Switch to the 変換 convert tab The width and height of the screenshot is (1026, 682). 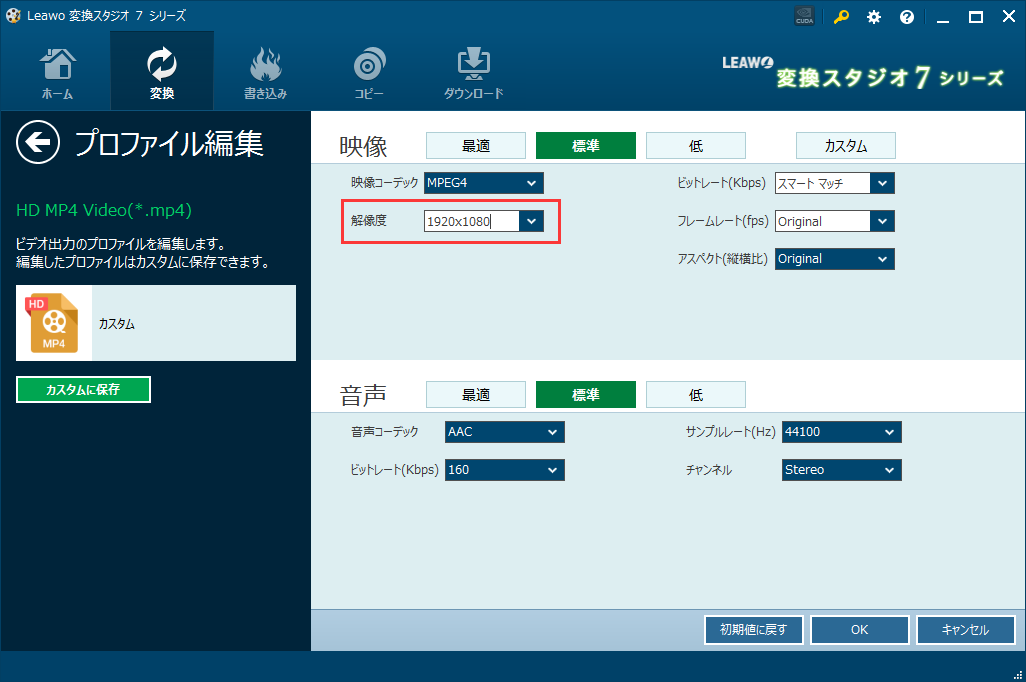(x=161, y=73)
